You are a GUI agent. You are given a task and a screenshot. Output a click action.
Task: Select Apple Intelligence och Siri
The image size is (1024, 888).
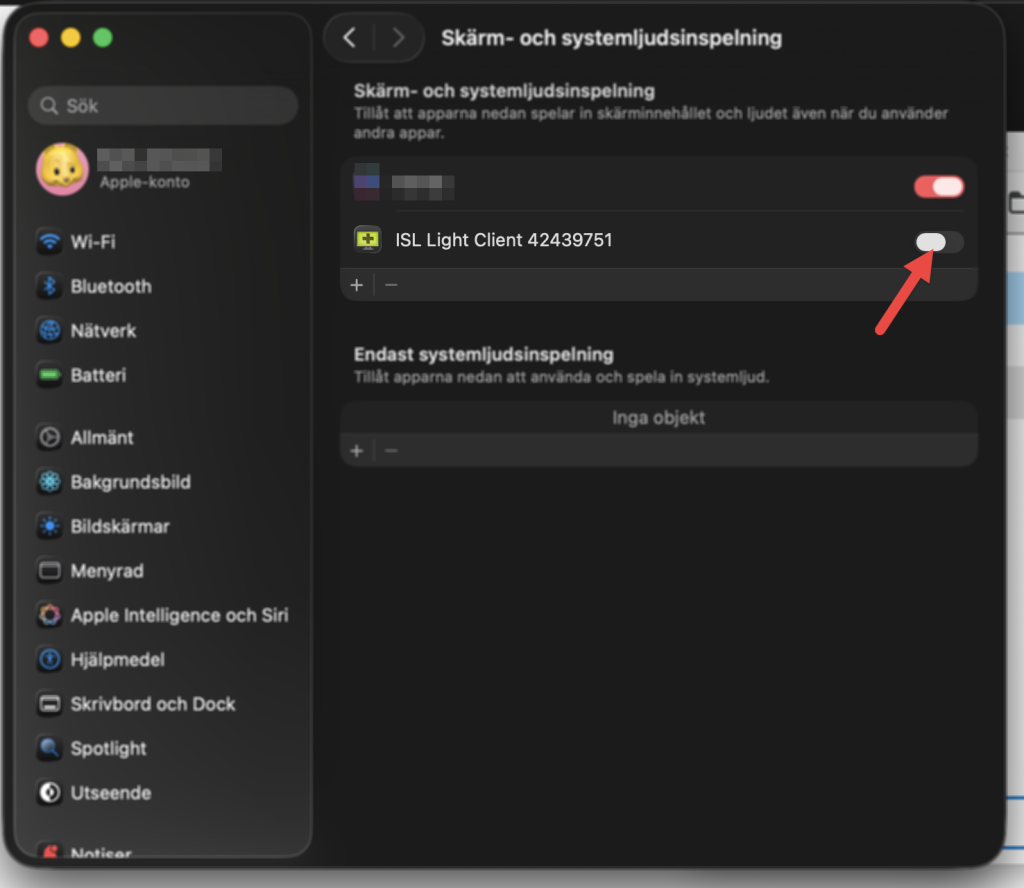[x=178, y=616]
